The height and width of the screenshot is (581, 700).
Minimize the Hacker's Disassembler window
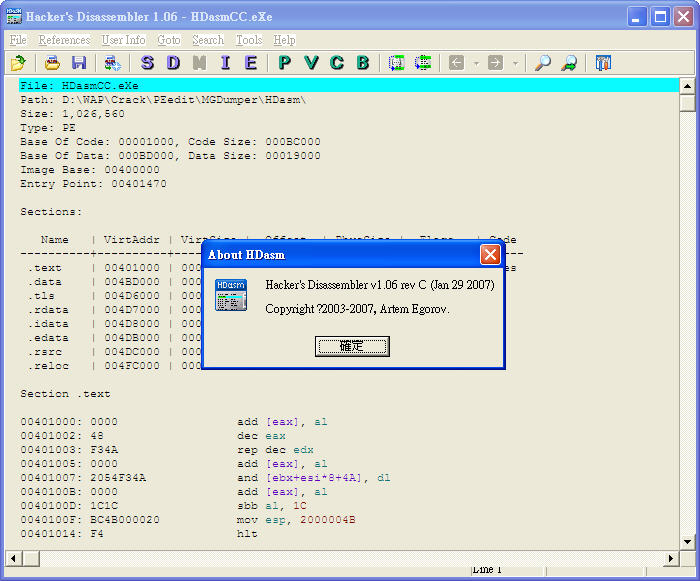point(637,17)
